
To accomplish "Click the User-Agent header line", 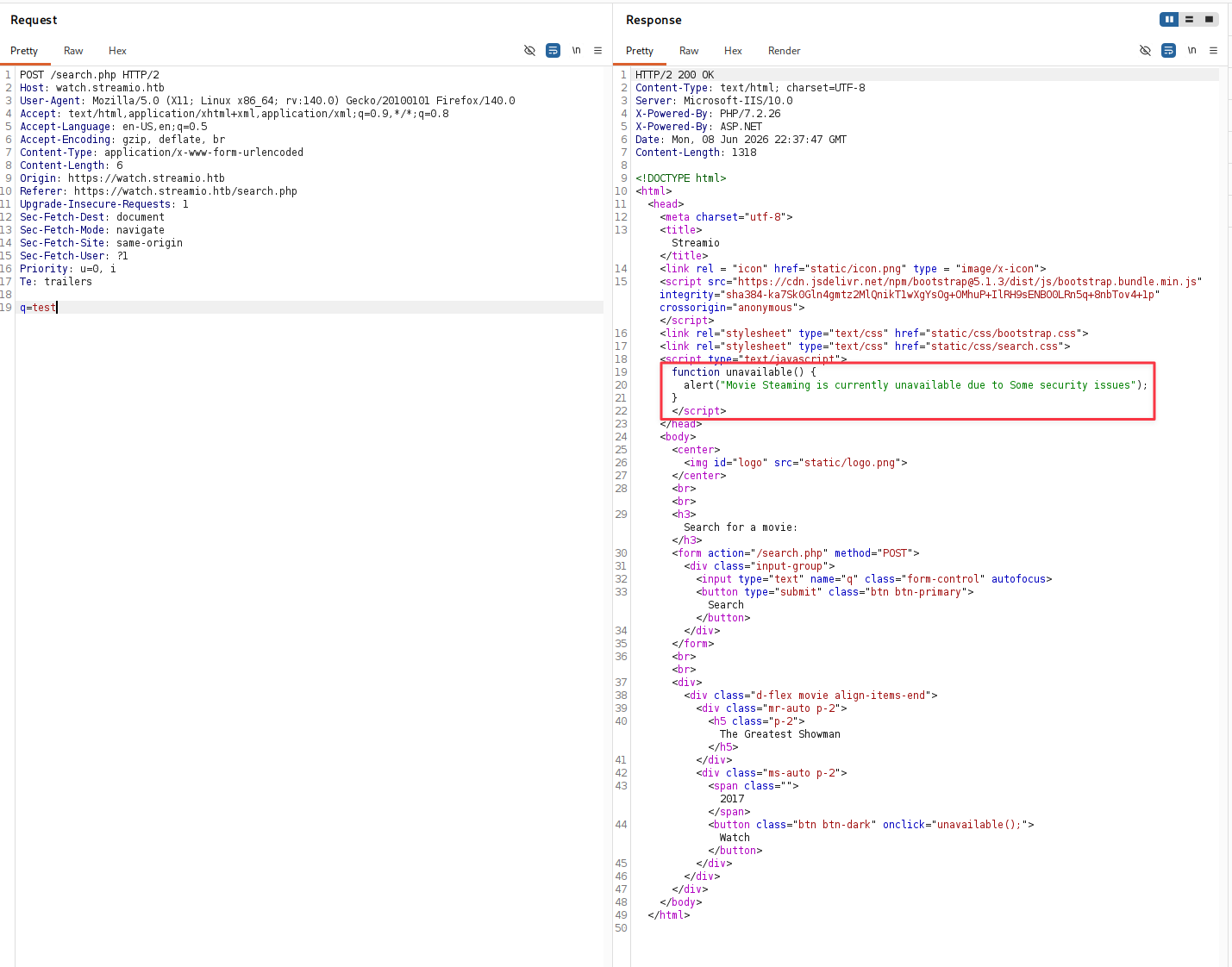I will (x=267, y=101).
